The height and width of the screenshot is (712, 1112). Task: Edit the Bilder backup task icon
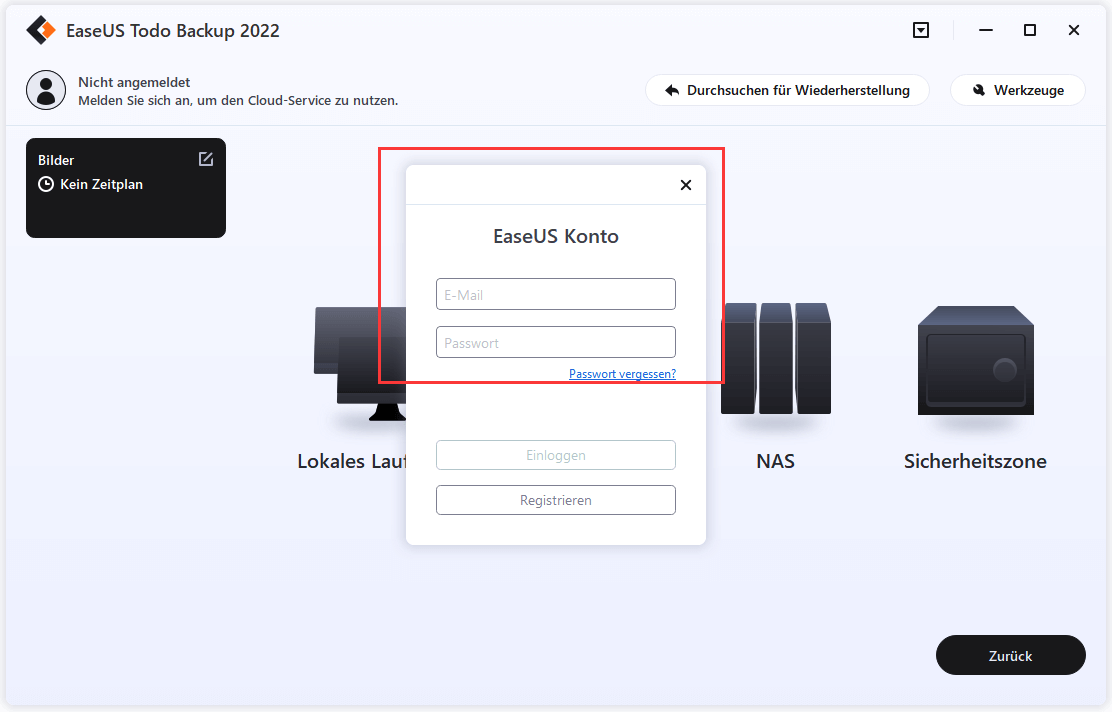[206, 159]
